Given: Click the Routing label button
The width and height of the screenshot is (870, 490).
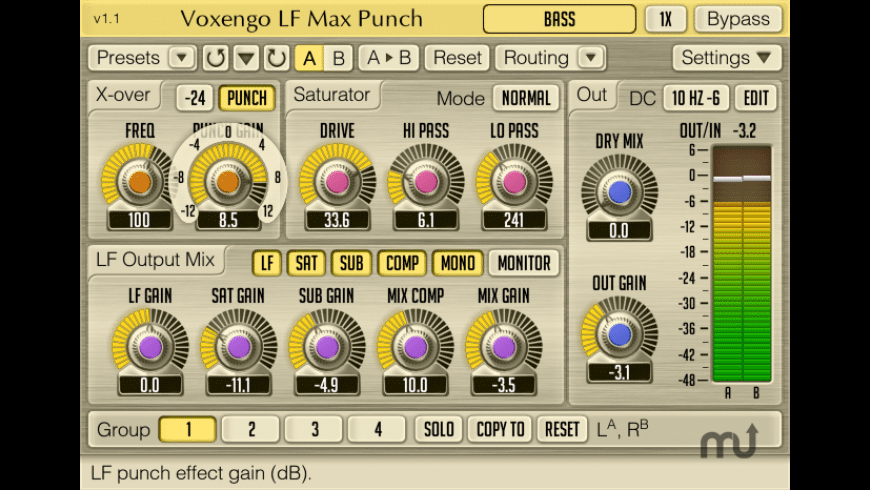Looking at the screenshot, I should [536, 58].
